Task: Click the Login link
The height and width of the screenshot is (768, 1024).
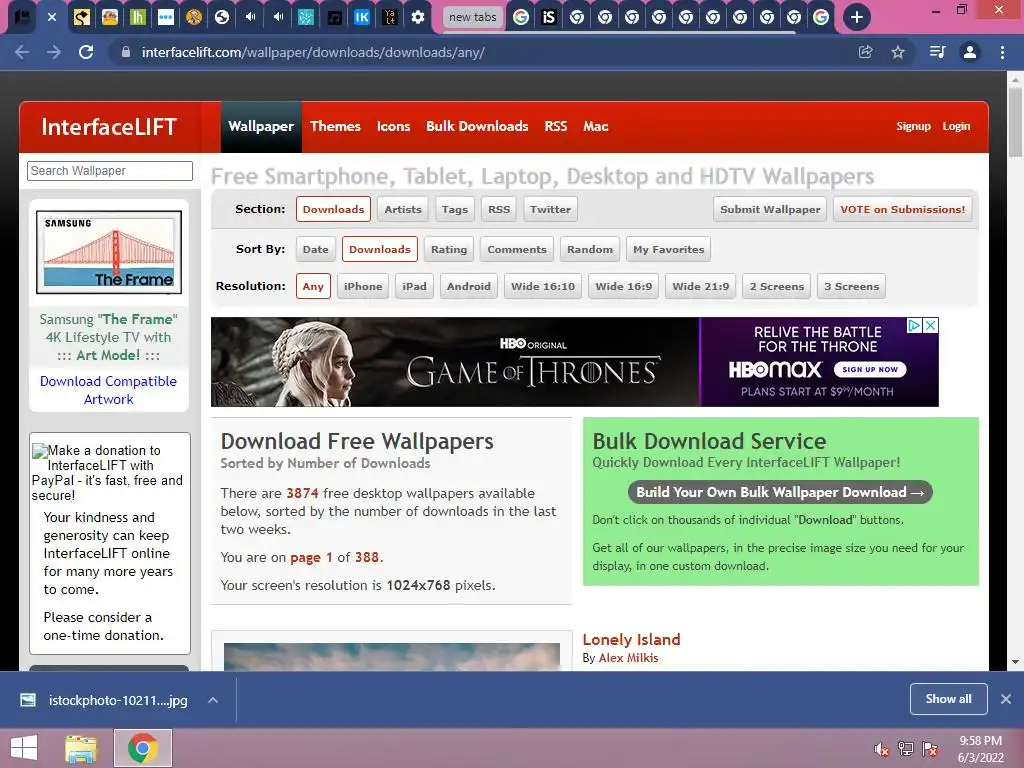Action: tap(956, 126)
